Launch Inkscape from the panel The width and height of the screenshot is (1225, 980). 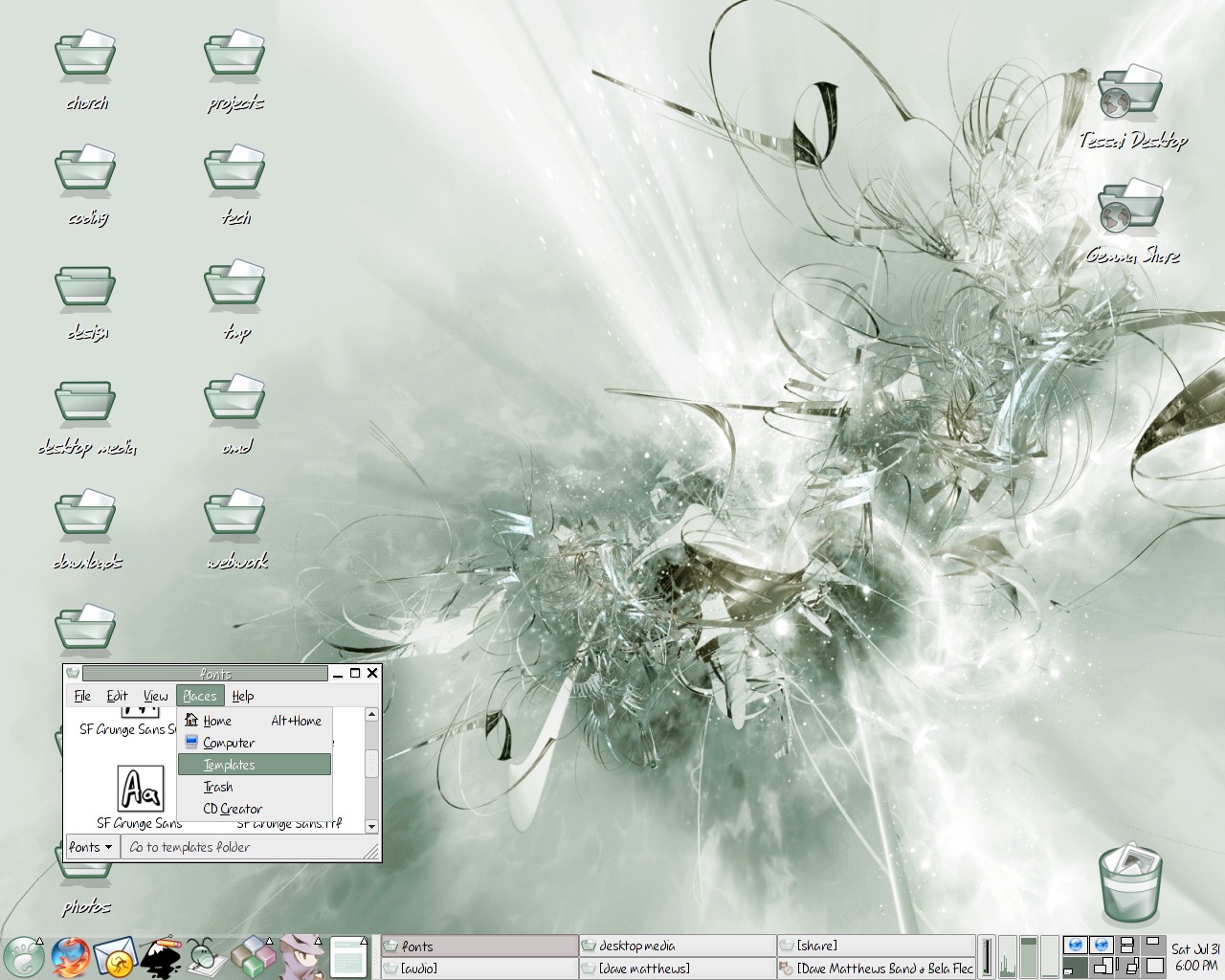click(159, 956)
